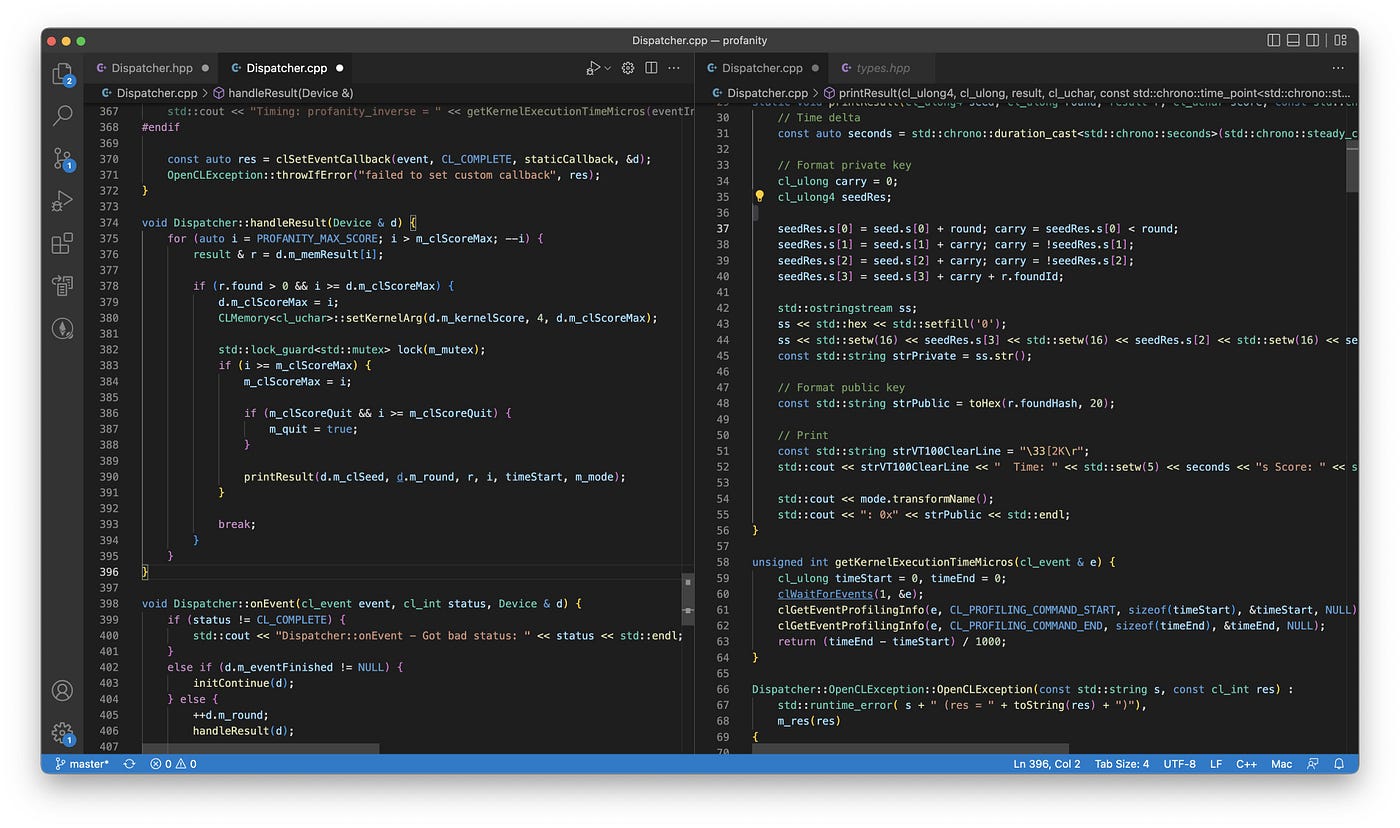Screen dimensions: 1400x828
Task: Toggle bottom panel from title bar
Action: (x=1293, y=40)
